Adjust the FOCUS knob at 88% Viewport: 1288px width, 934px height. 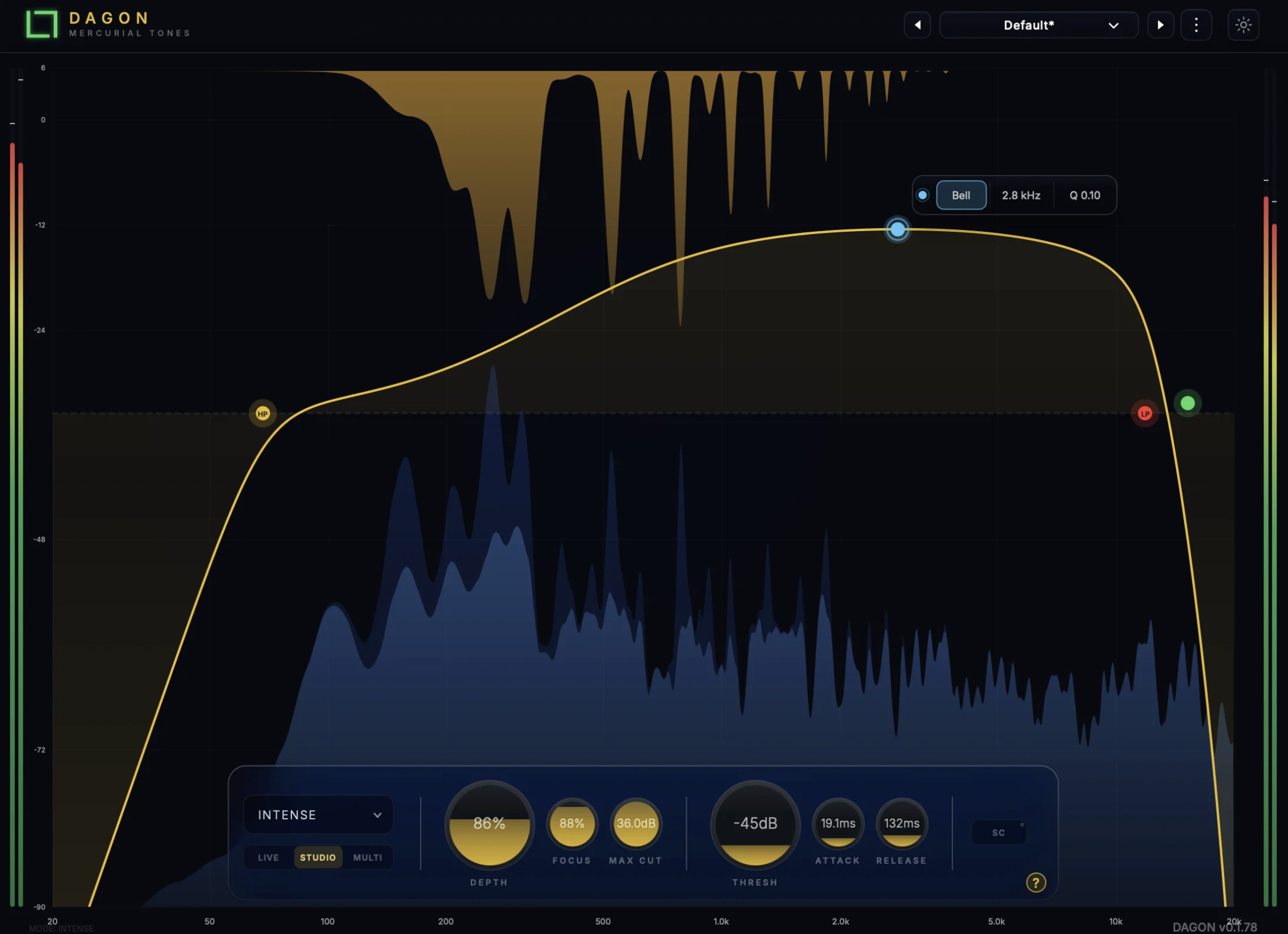572,823
